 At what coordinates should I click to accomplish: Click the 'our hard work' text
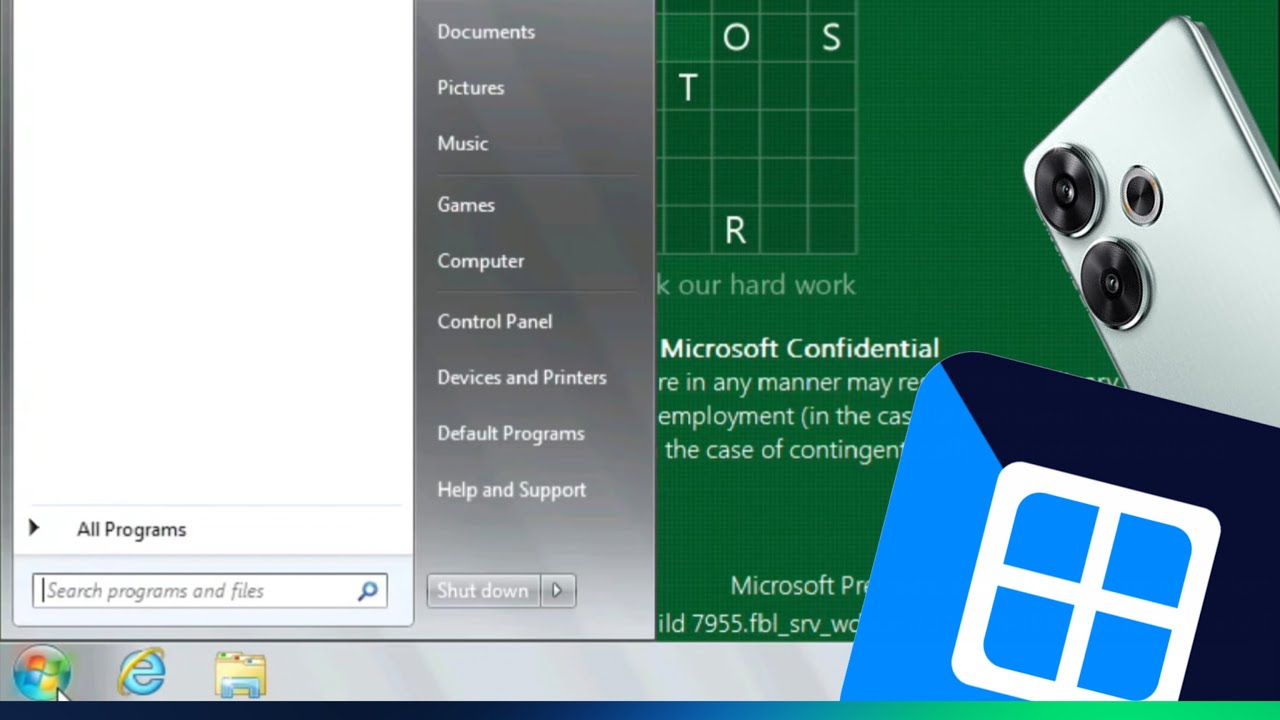point(767,285)
